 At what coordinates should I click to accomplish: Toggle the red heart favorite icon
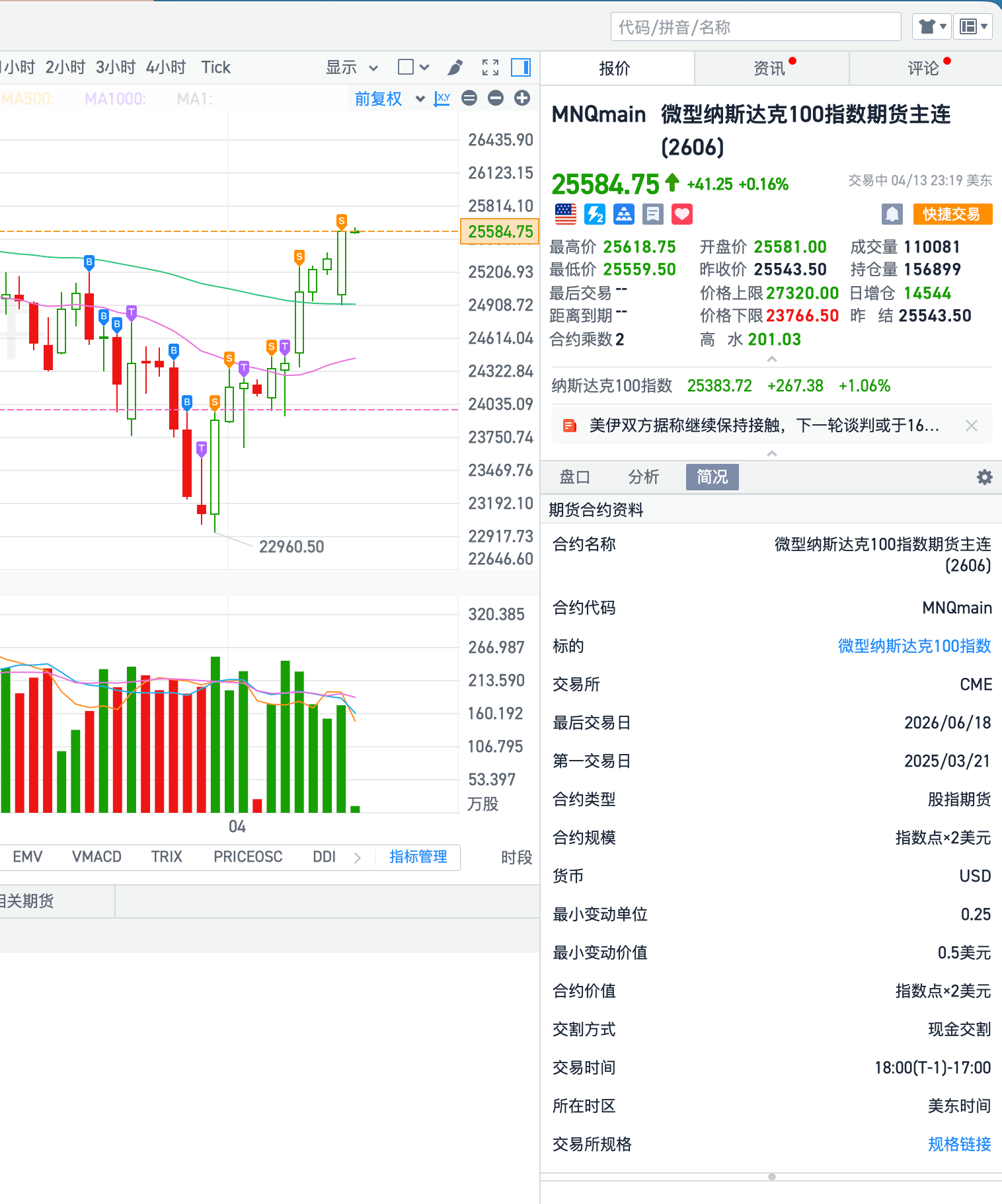pyautogui.click(x=681, y=214)
